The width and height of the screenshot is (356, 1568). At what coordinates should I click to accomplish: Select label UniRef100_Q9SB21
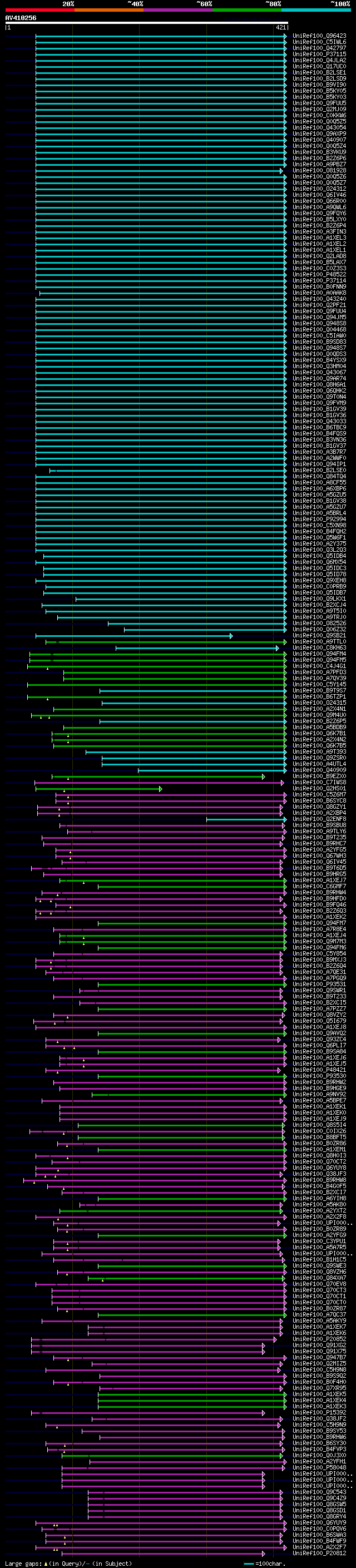click(x=319, y=635)
